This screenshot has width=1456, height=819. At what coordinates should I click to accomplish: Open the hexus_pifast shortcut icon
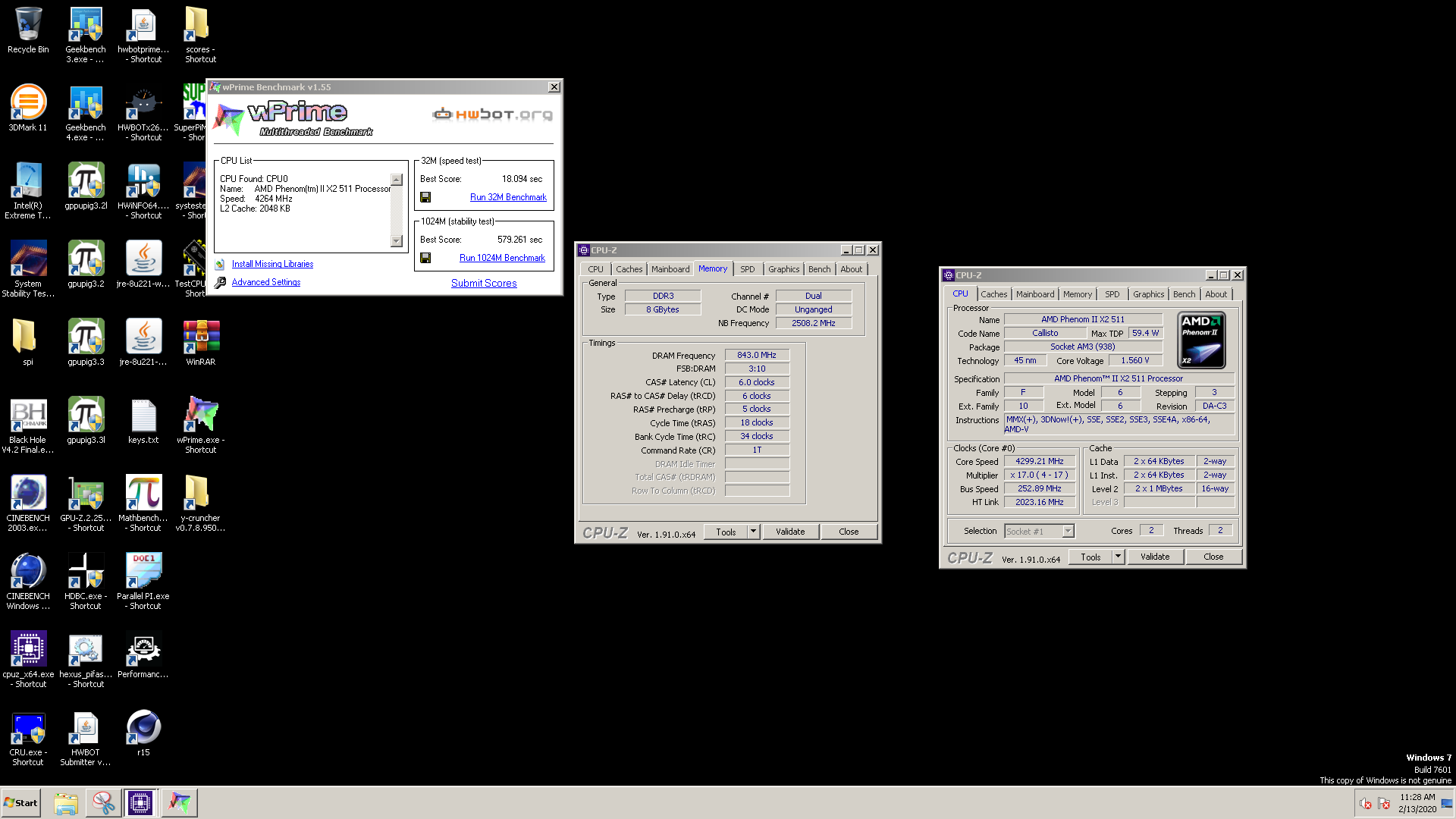point(86,660)
